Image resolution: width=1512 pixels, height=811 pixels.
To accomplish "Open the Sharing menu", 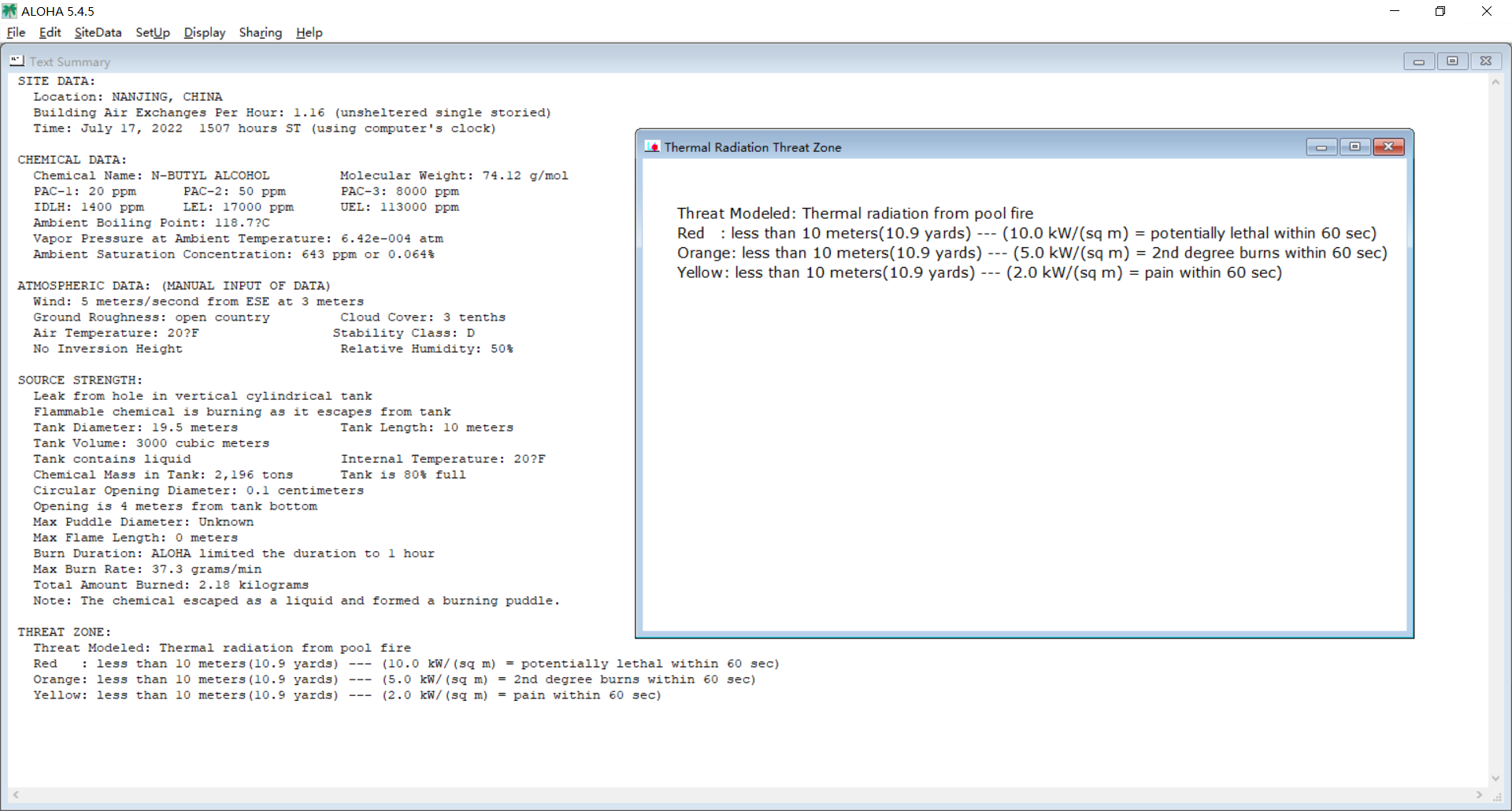I will pos(261,32).
